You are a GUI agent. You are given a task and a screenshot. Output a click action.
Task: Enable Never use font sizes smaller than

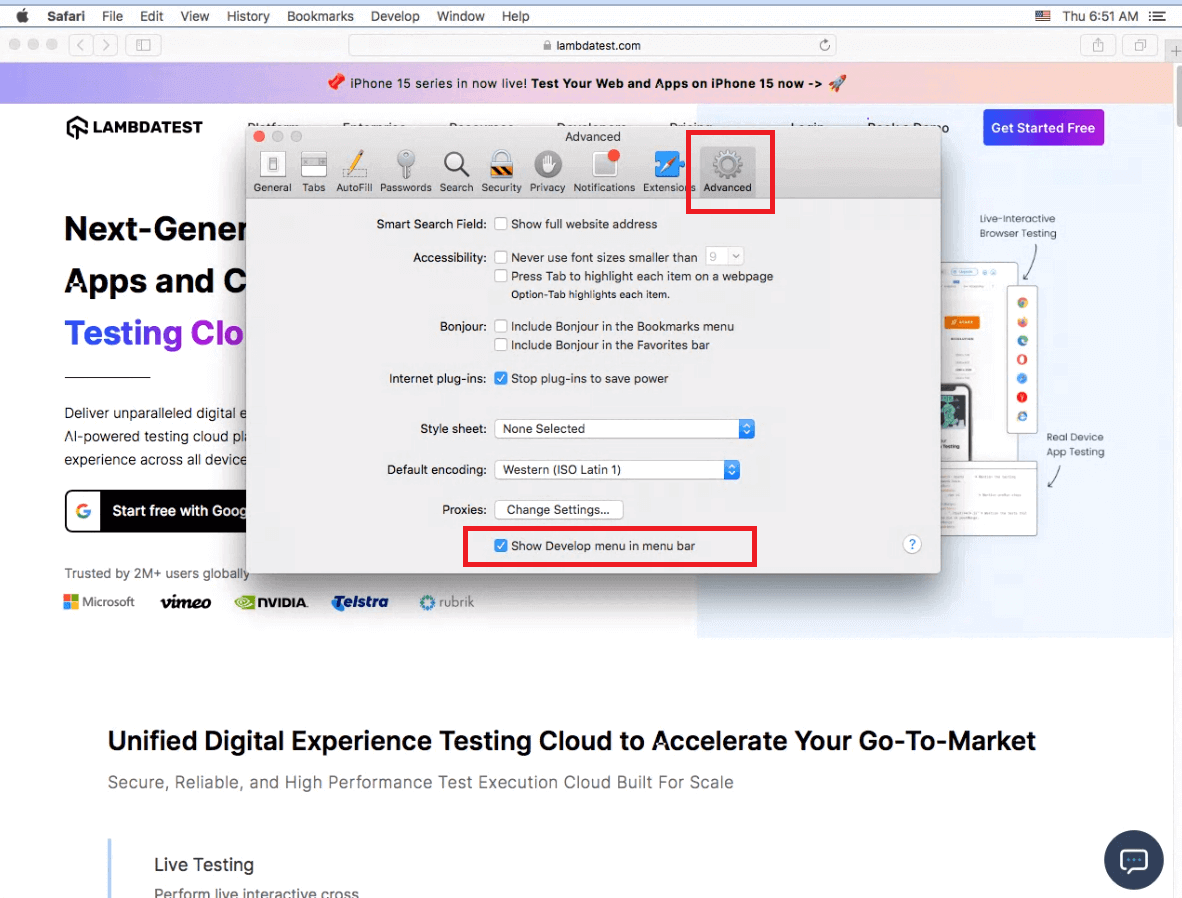pos(501,257)
